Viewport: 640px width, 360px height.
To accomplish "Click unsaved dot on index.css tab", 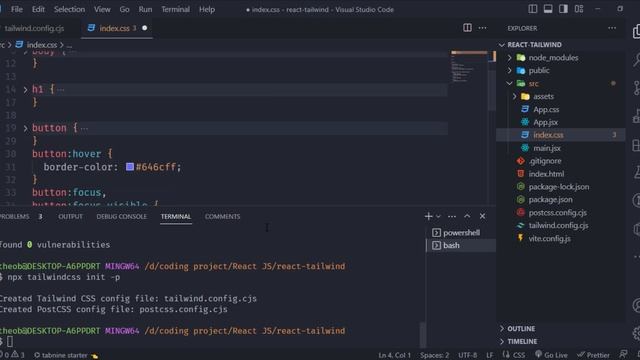I will pos(144,28).
